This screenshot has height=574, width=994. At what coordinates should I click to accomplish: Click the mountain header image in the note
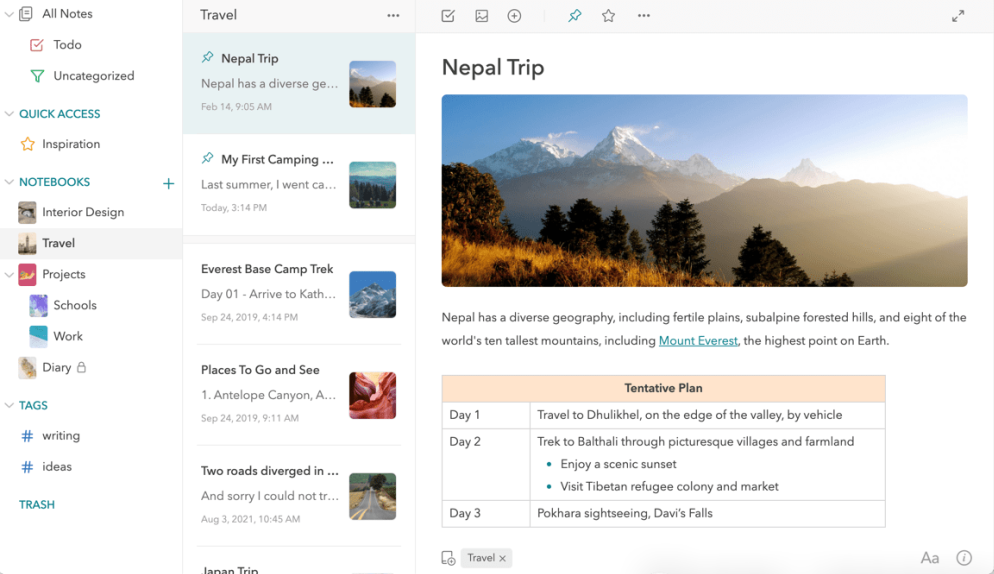click(x=704, y=191)
